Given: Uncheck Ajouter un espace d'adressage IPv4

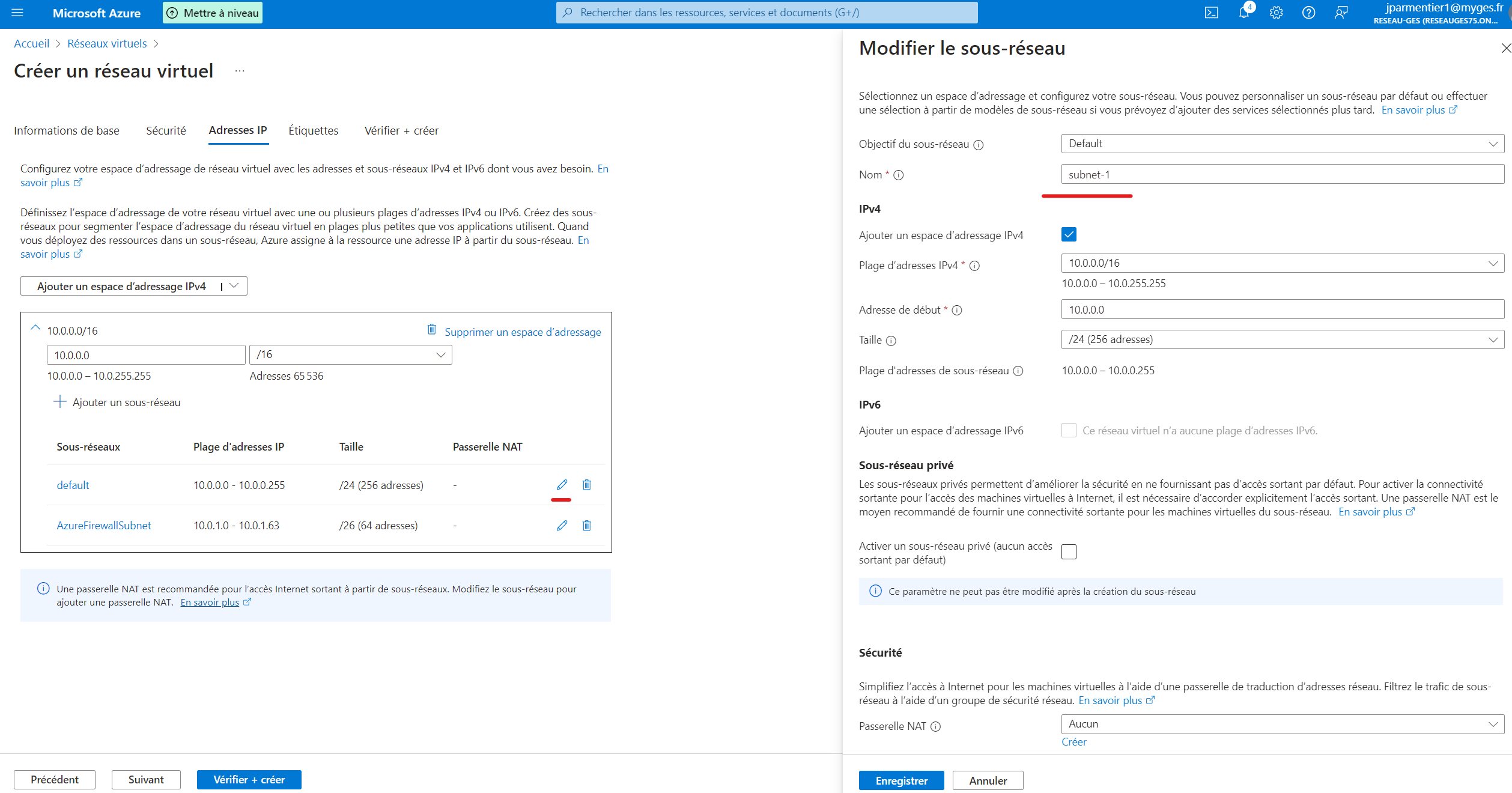Looking at the screenshot, I should coord(1069,234).
